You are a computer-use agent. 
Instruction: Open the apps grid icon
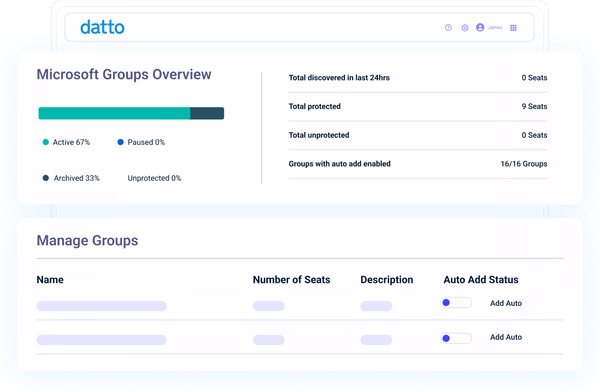point(514,28)
